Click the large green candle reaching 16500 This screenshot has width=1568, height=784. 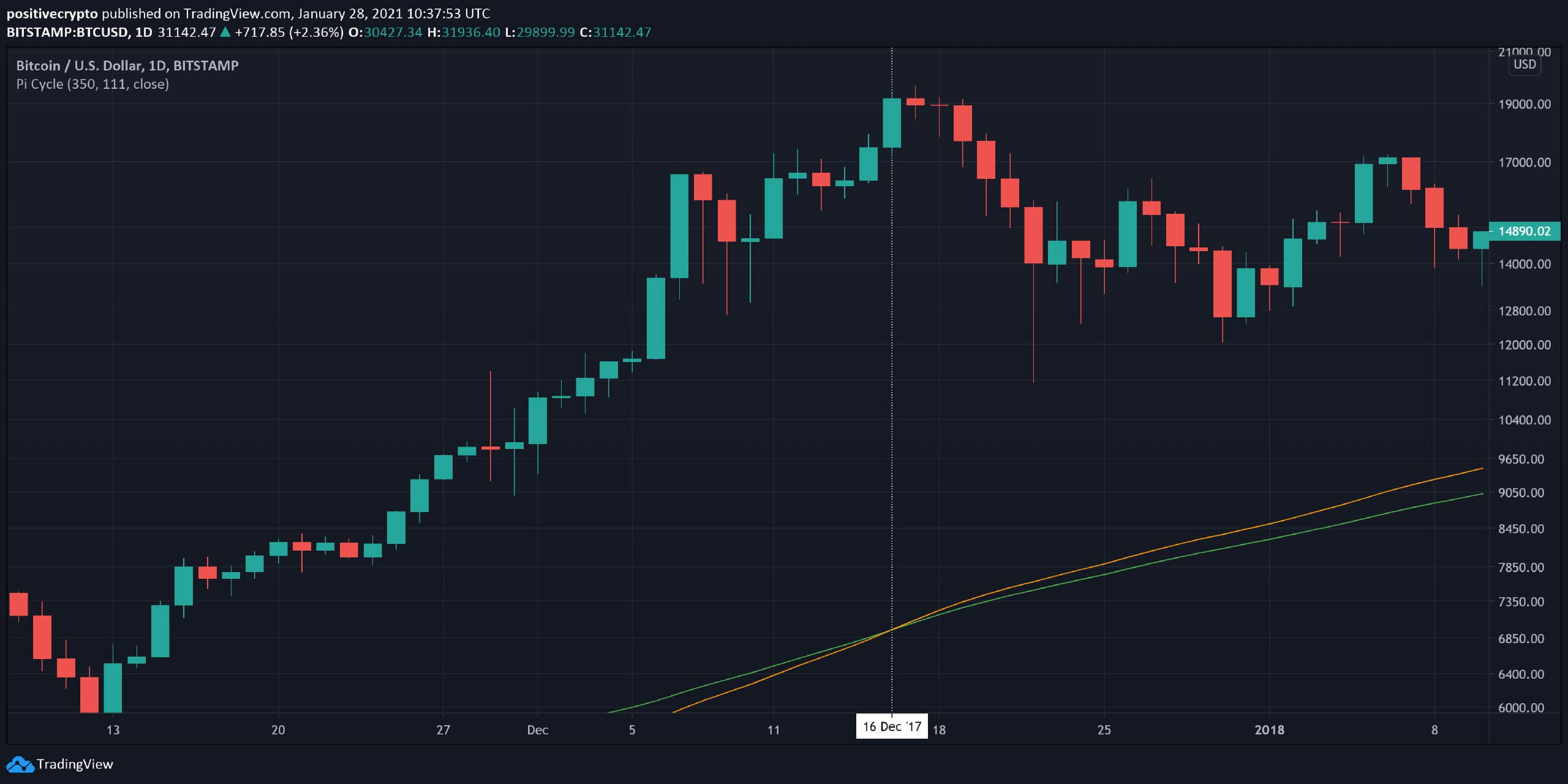pos(679,225)
